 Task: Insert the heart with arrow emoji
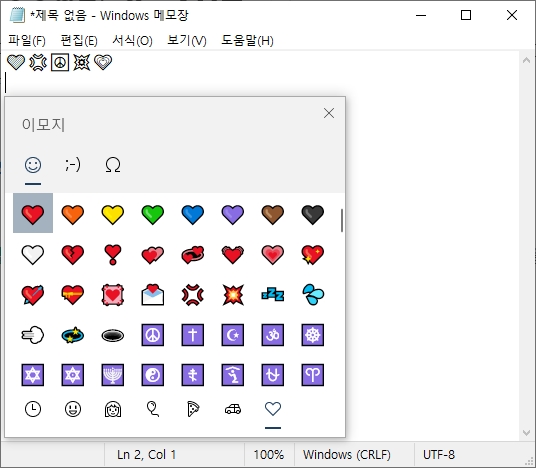tap(33, 294)
